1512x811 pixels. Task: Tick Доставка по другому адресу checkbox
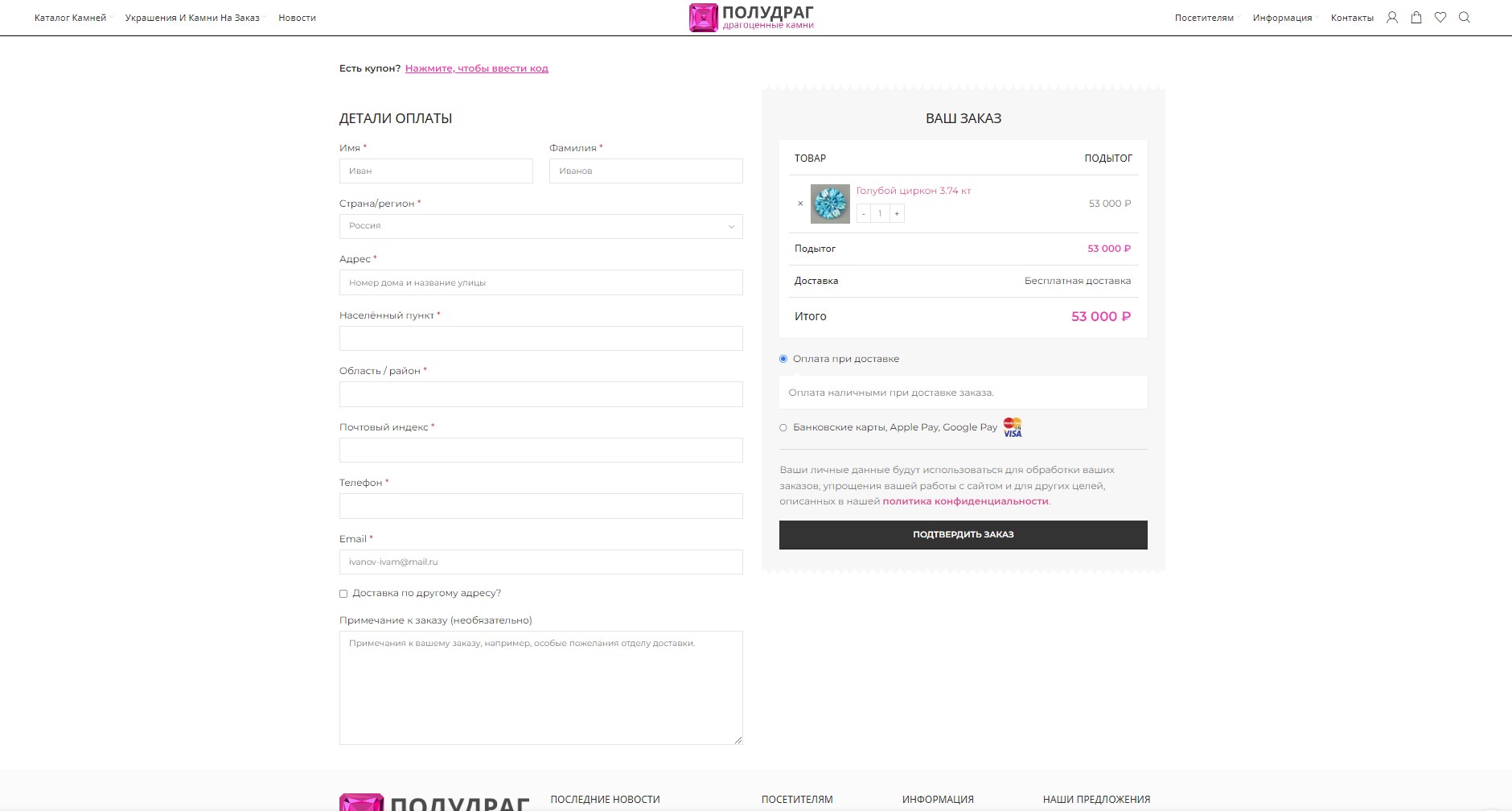click(x=343, y=594)
